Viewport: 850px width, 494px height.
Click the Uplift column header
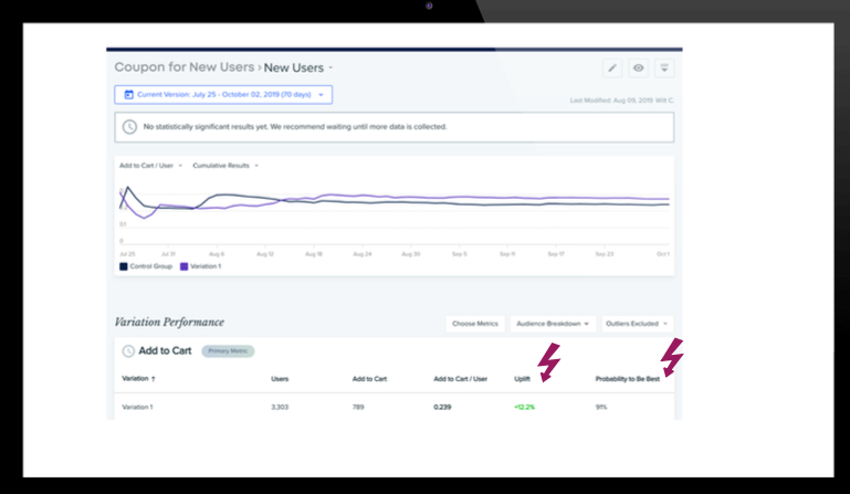point(522,379)
